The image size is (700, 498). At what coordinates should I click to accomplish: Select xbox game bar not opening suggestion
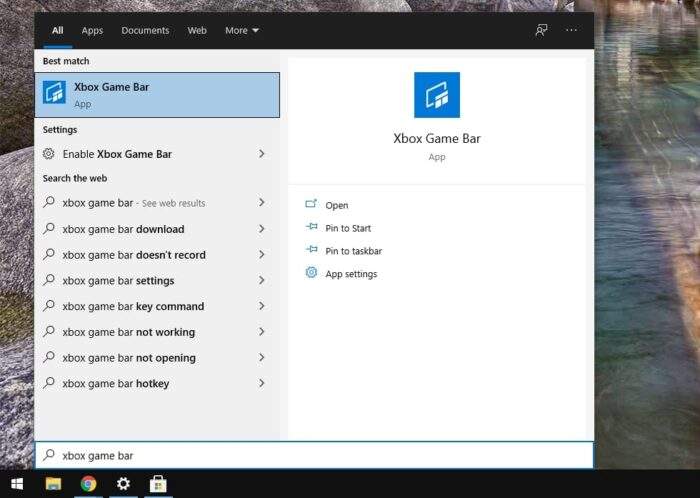(x=157, y=357)
